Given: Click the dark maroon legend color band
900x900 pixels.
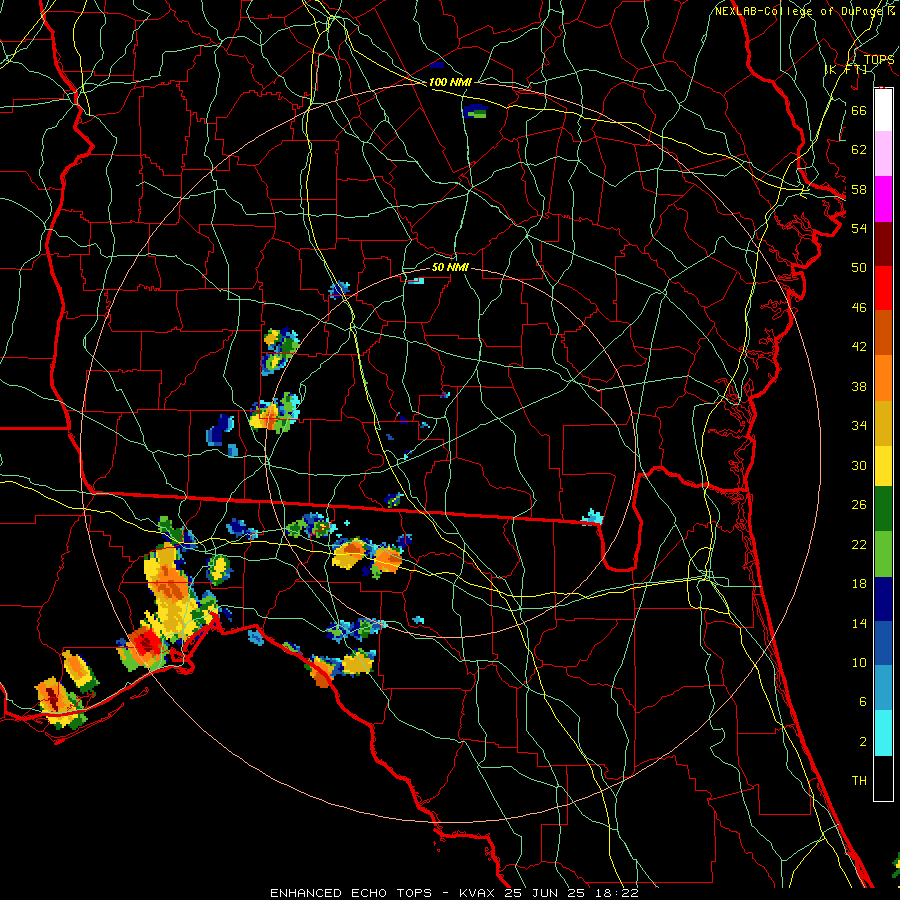Looking at the screenshot, I should pyautogui.click(x=883, y=244).
